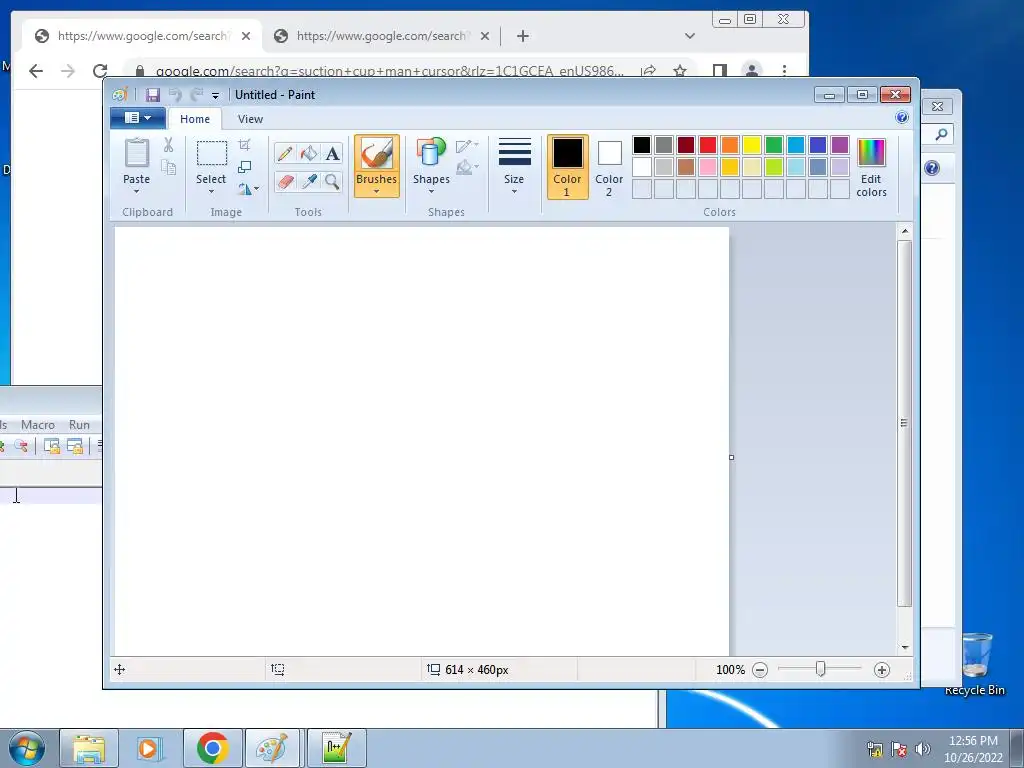The width and height of the screenshot is (1024, 768).
Task: Open Chrome three-dot menu
Action: coord(784,71)
